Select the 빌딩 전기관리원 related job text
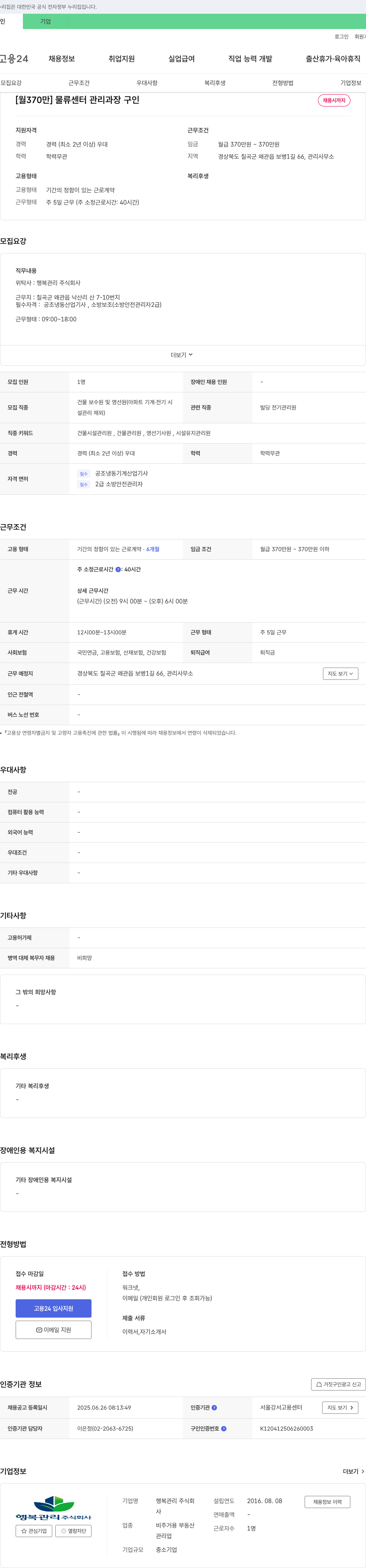366x1568 pixels. coord(278,407)
